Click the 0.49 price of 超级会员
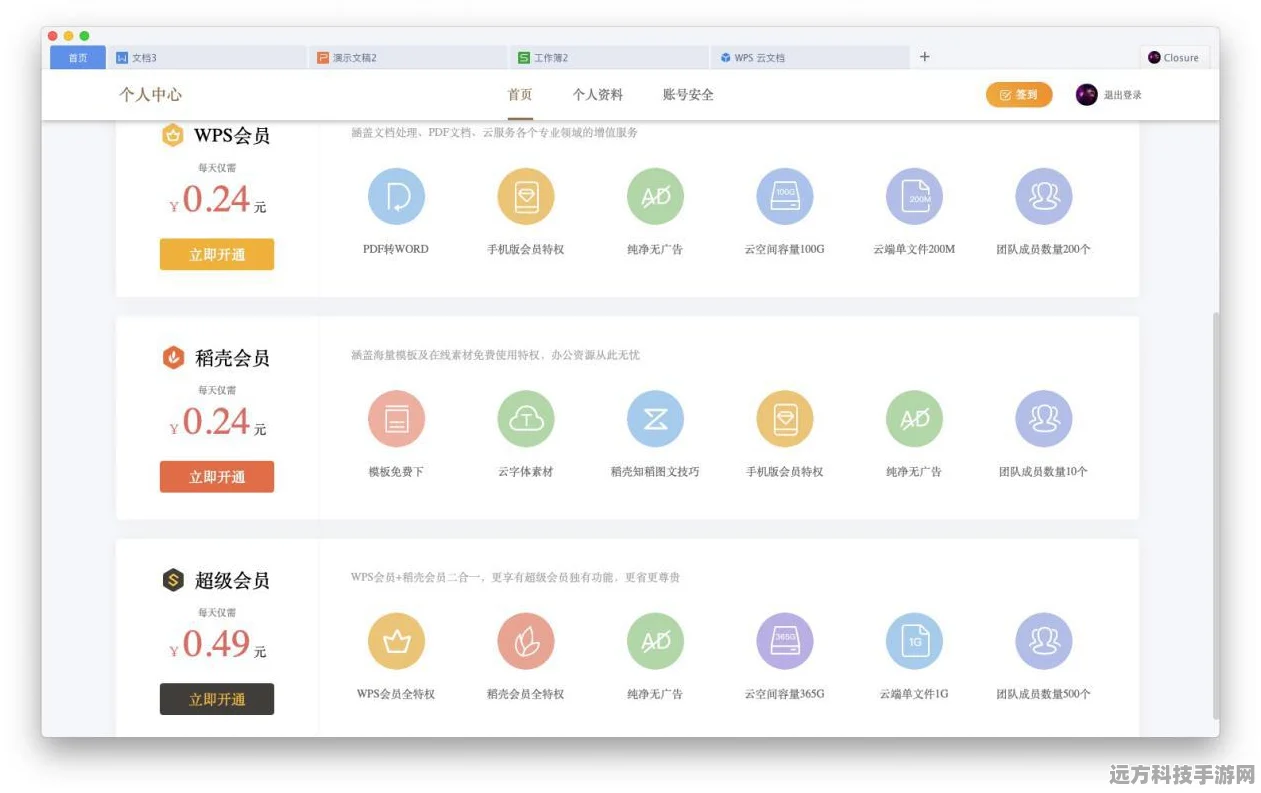Image resolution: width=1261 pixels, height=793 pixels. pos(216,643)
